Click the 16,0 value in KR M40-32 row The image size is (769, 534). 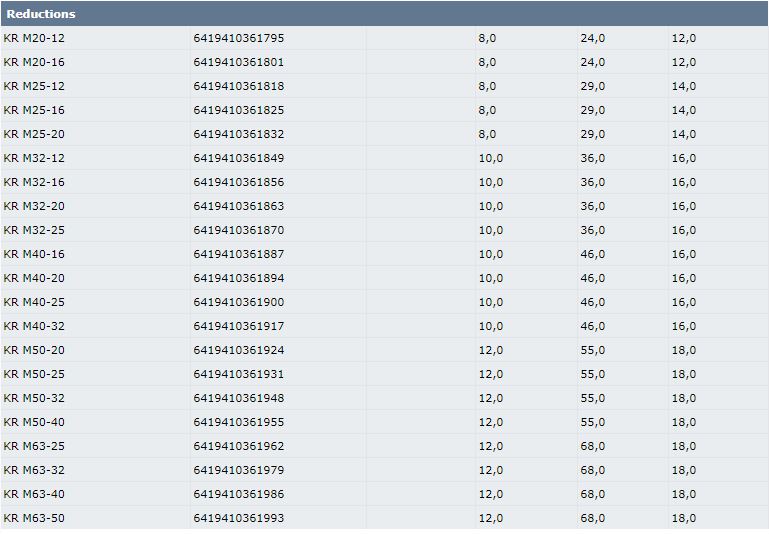click(x=684, y=327)
